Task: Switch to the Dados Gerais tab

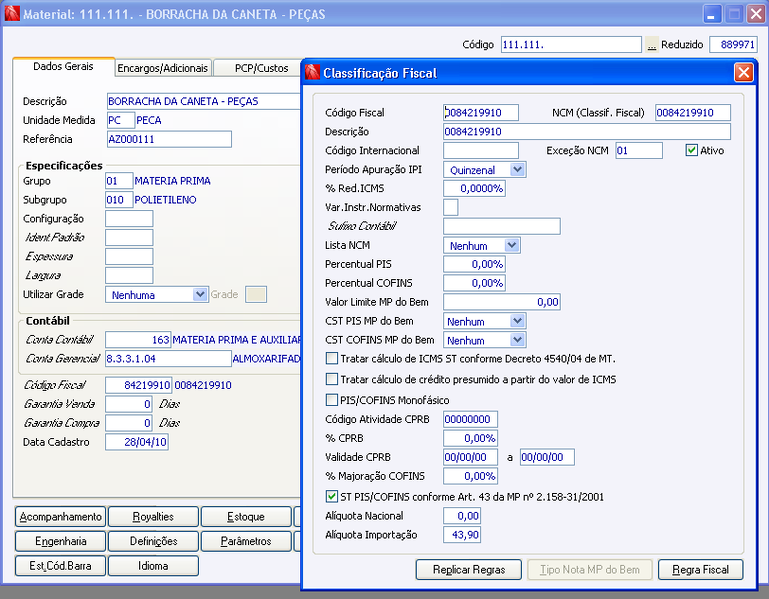Action: pyautogui.click(x=63, y=67)
